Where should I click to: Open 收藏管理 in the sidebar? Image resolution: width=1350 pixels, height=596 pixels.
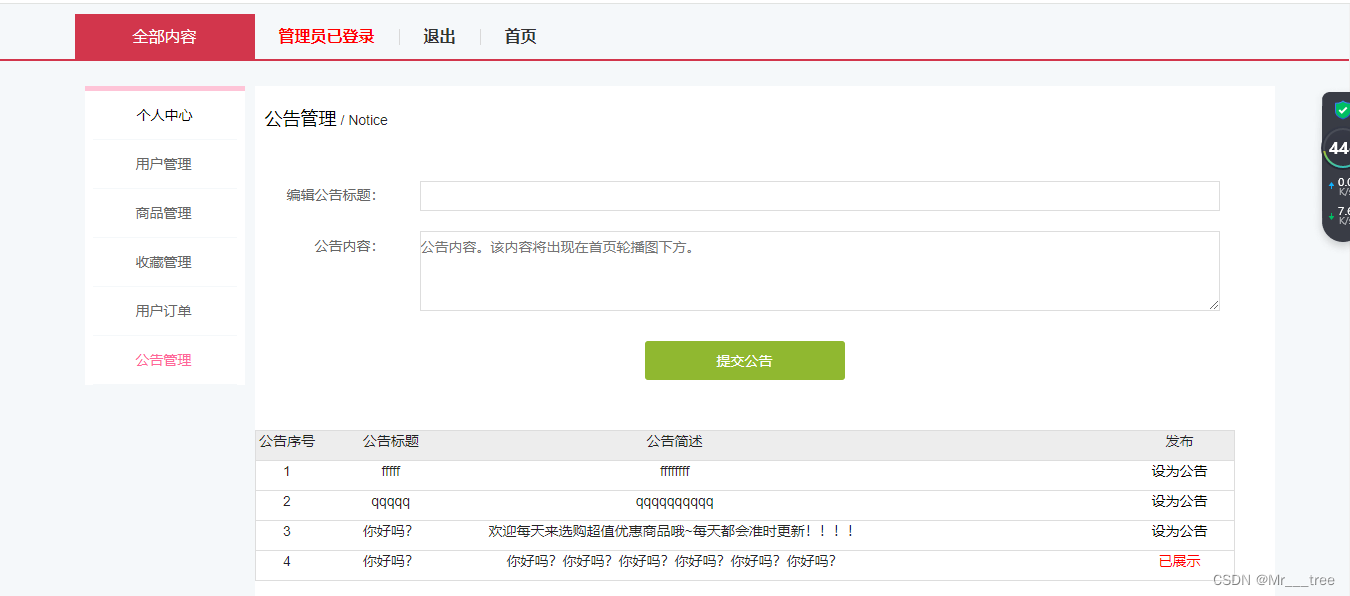[165, 262]
